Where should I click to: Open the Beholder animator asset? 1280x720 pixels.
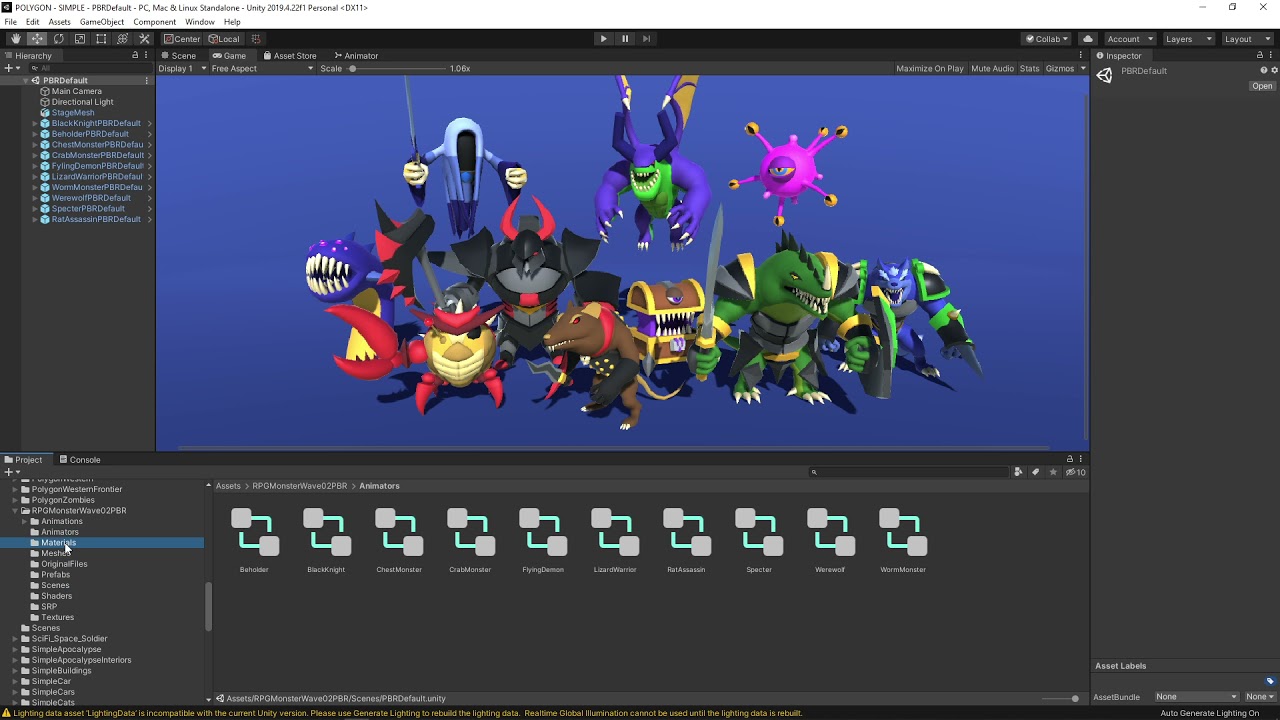[x=254, y=541]
